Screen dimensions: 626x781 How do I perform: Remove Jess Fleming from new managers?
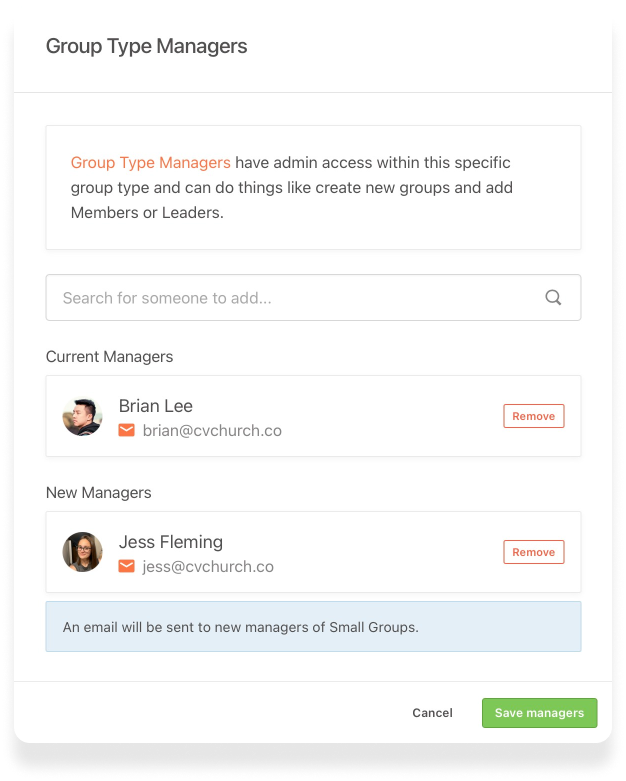(x=533, y=552)
